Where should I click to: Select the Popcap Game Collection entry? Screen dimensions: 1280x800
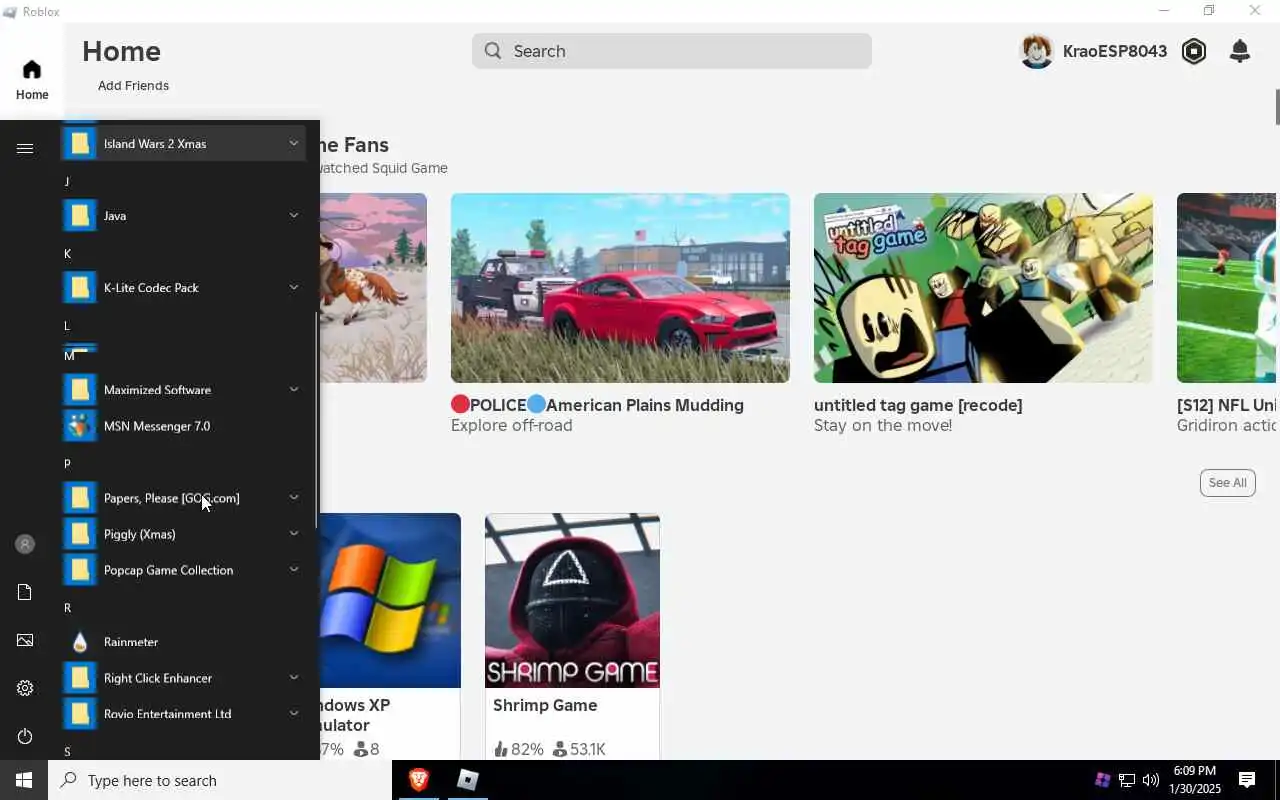tap(185, 570)
